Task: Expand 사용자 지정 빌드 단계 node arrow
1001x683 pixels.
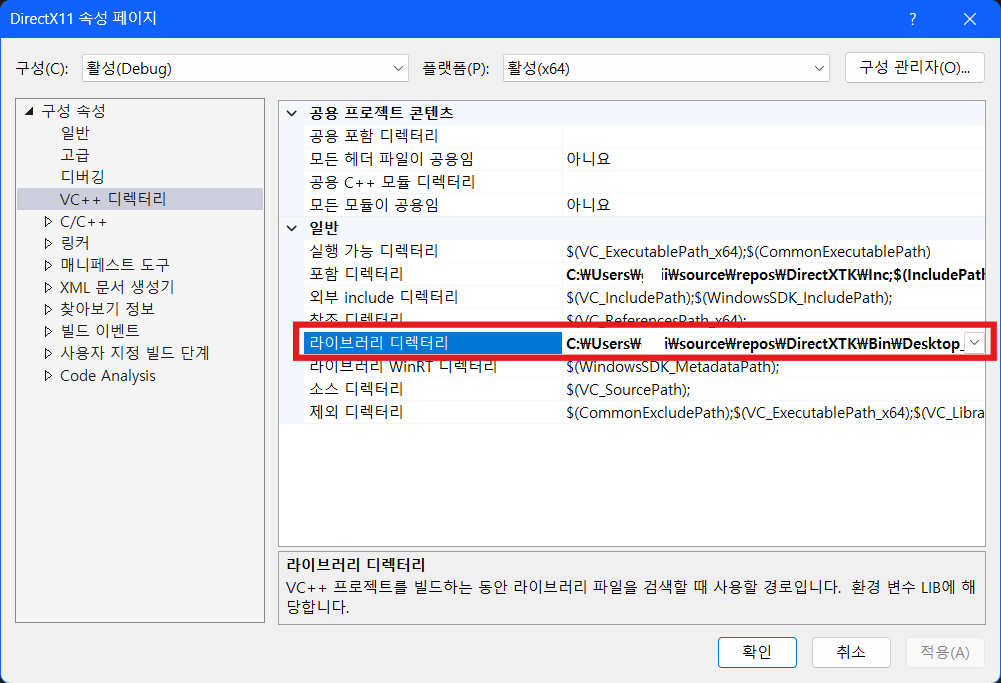Action: (49, 353)
